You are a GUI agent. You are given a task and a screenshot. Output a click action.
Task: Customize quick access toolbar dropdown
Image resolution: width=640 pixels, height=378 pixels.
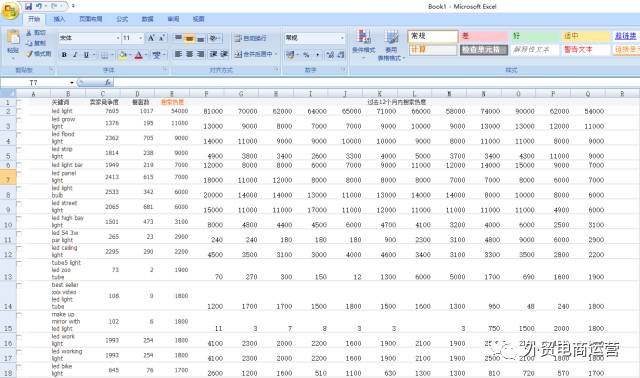[73, 7]
